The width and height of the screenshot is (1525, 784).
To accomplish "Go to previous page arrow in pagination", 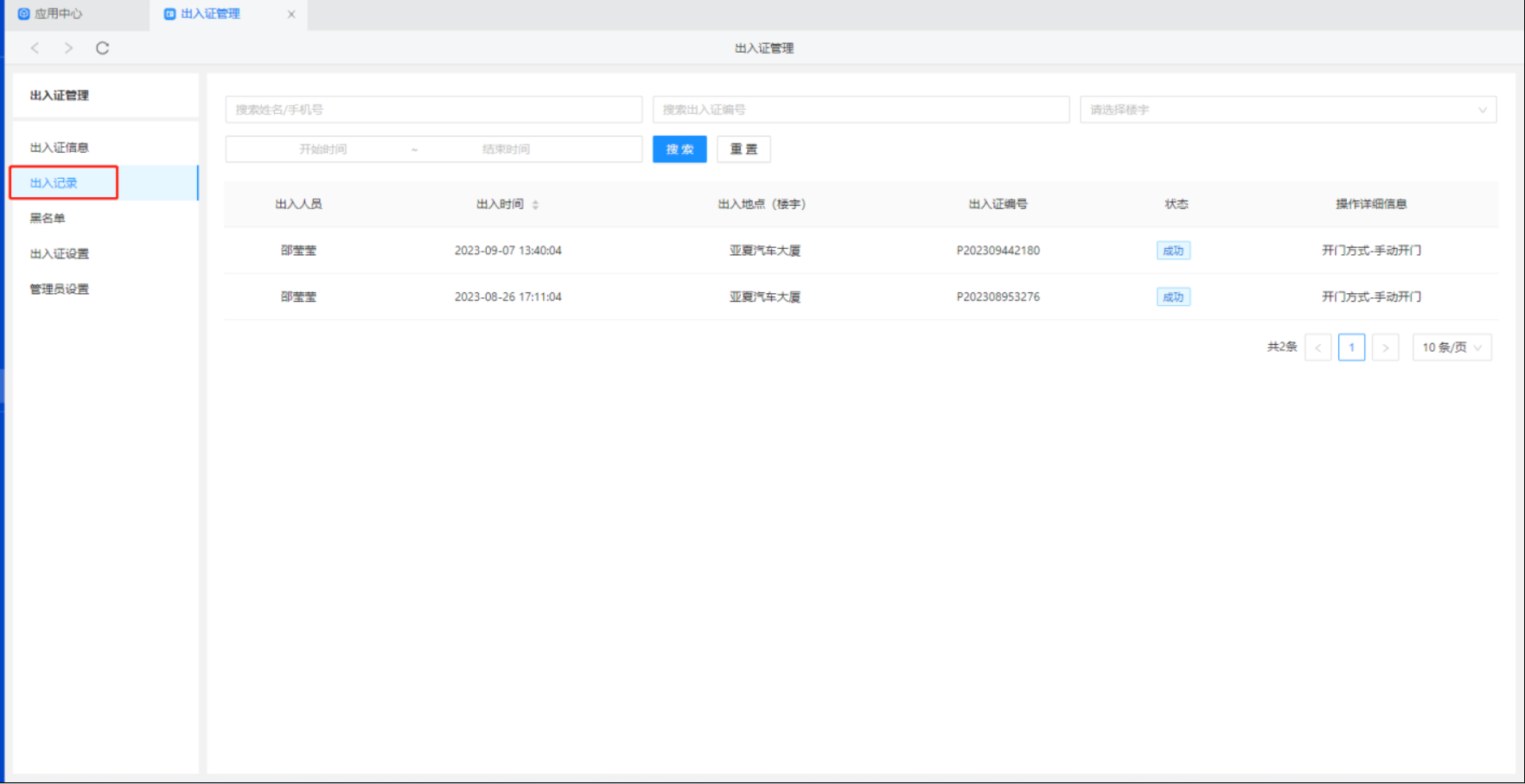I will click(x=1318, y=347).
